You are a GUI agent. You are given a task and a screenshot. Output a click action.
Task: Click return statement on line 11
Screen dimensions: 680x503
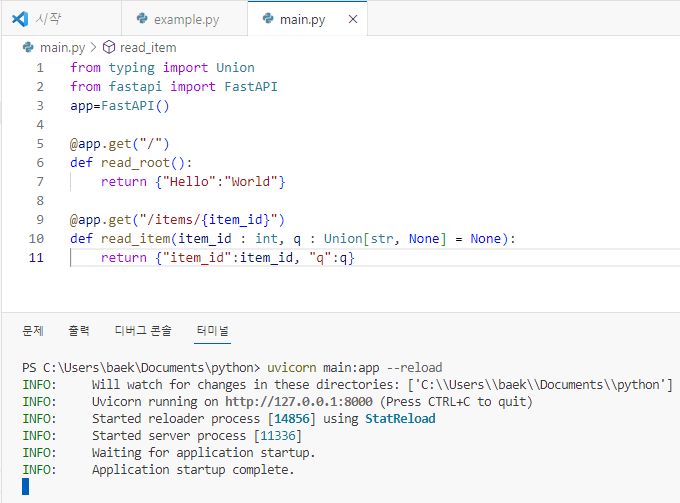pyautogui.click(x=228, y=258)
